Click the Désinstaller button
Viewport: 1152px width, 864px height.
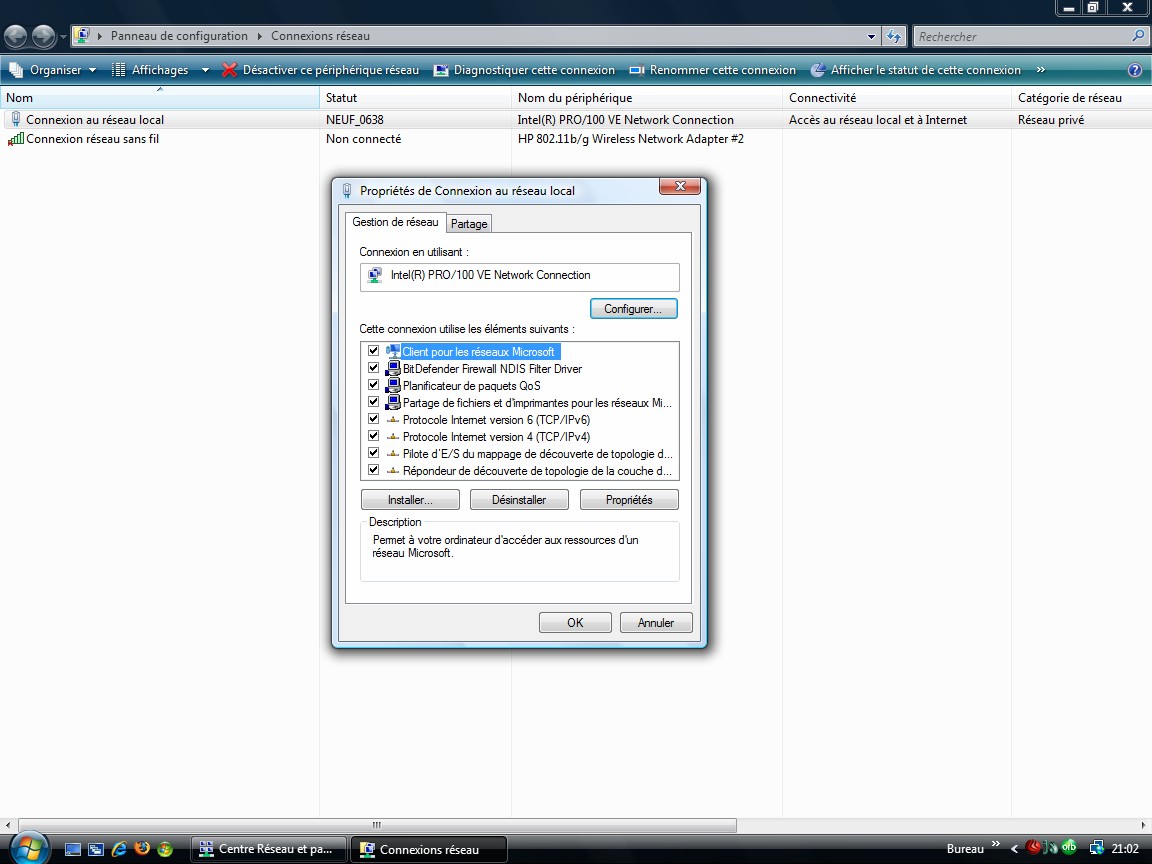pos(519,500)
